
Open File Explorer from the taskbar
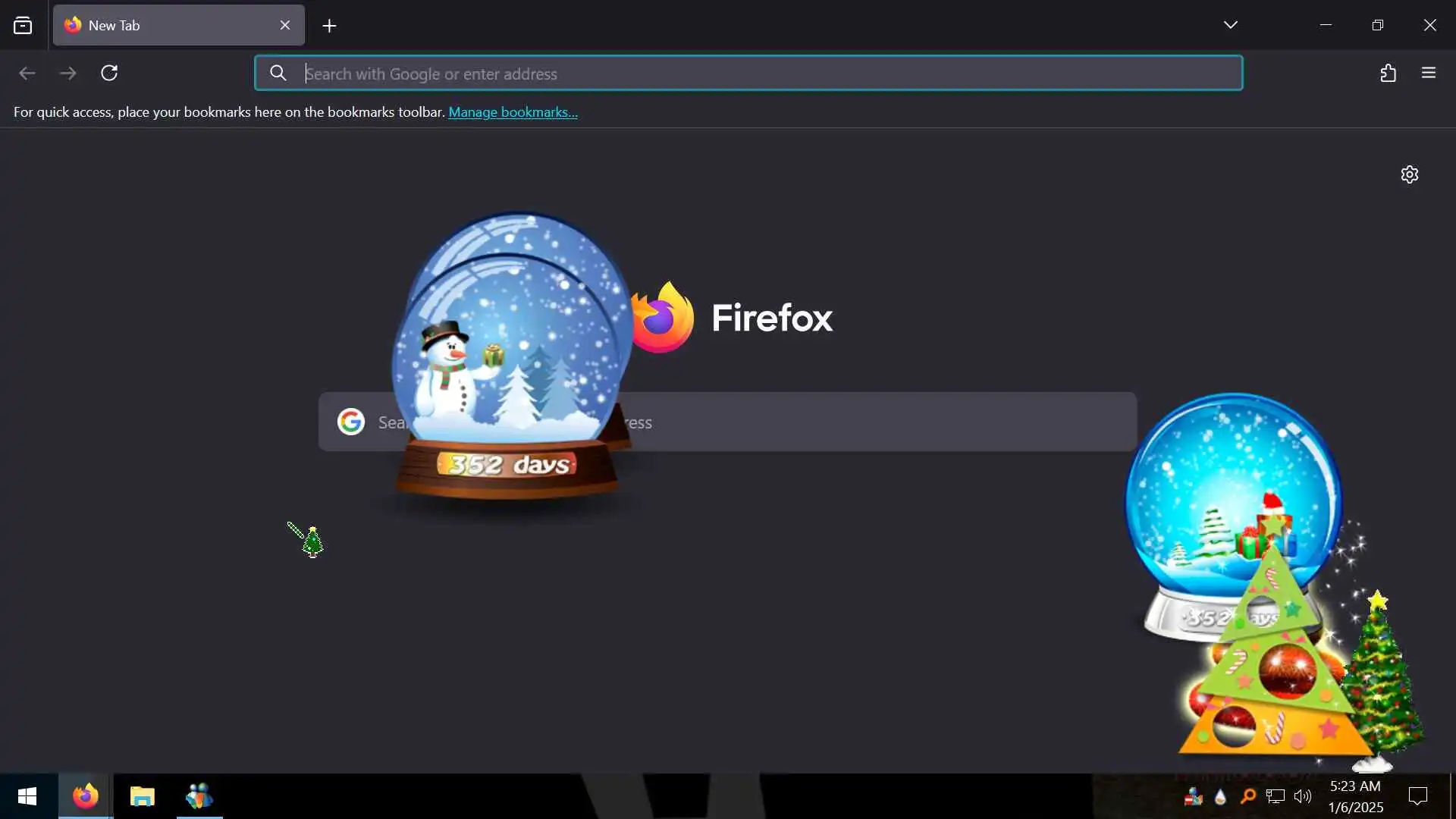142,796
